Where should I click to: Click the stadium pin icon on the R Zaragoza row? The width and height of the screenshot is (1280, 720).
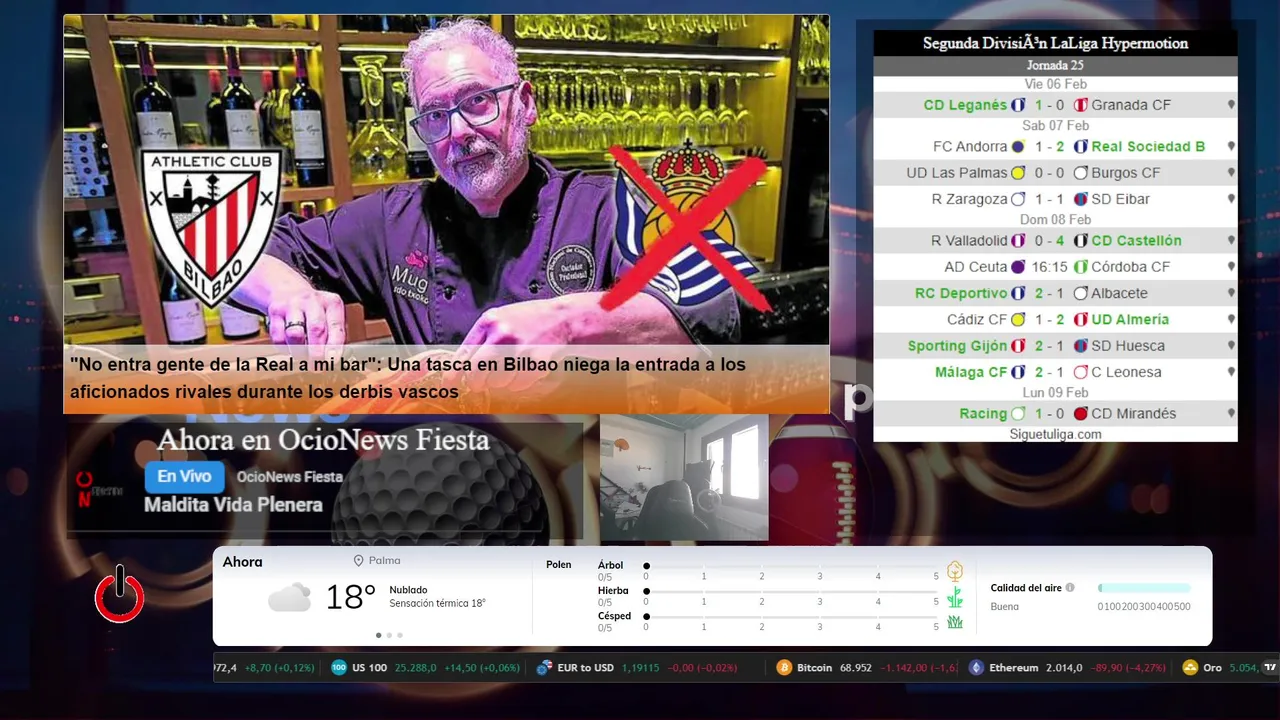coord(1231,199)
